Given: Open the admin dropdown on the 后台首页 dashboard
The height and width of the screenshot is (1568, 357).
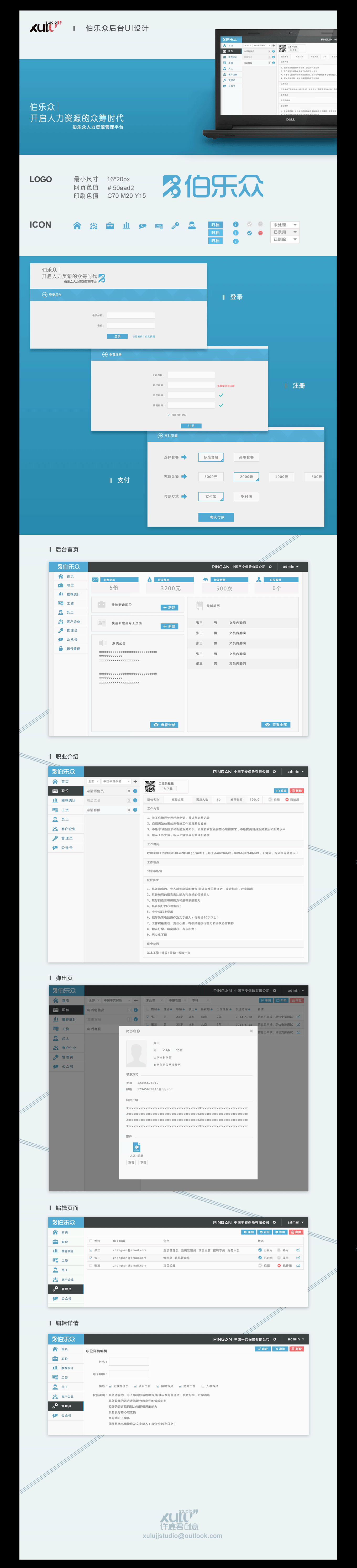Looking at the screenshot, I should 291,567.
